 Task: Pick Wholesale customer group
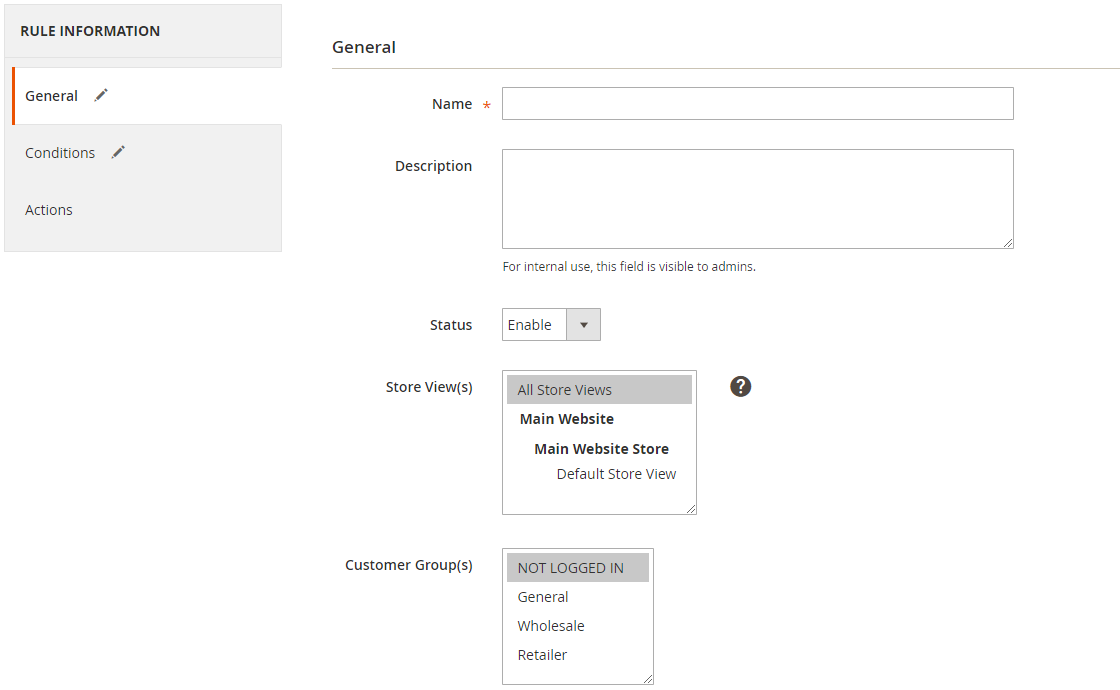coord(551,626)
